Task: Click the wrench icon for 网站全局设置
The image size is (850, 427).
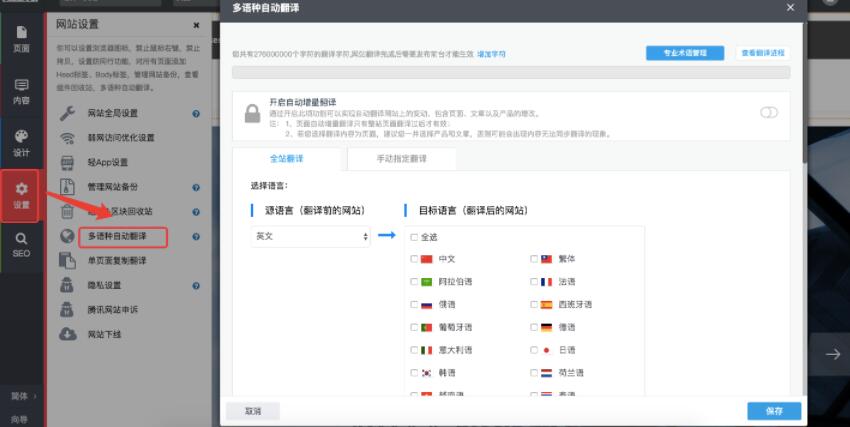Action: pos(68,113)
